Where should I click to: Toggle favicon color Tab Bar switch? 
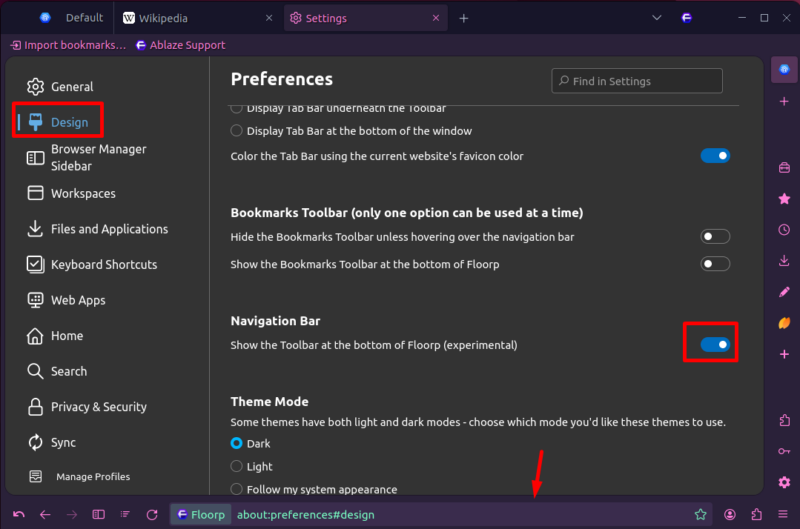[x=715, y=156]
